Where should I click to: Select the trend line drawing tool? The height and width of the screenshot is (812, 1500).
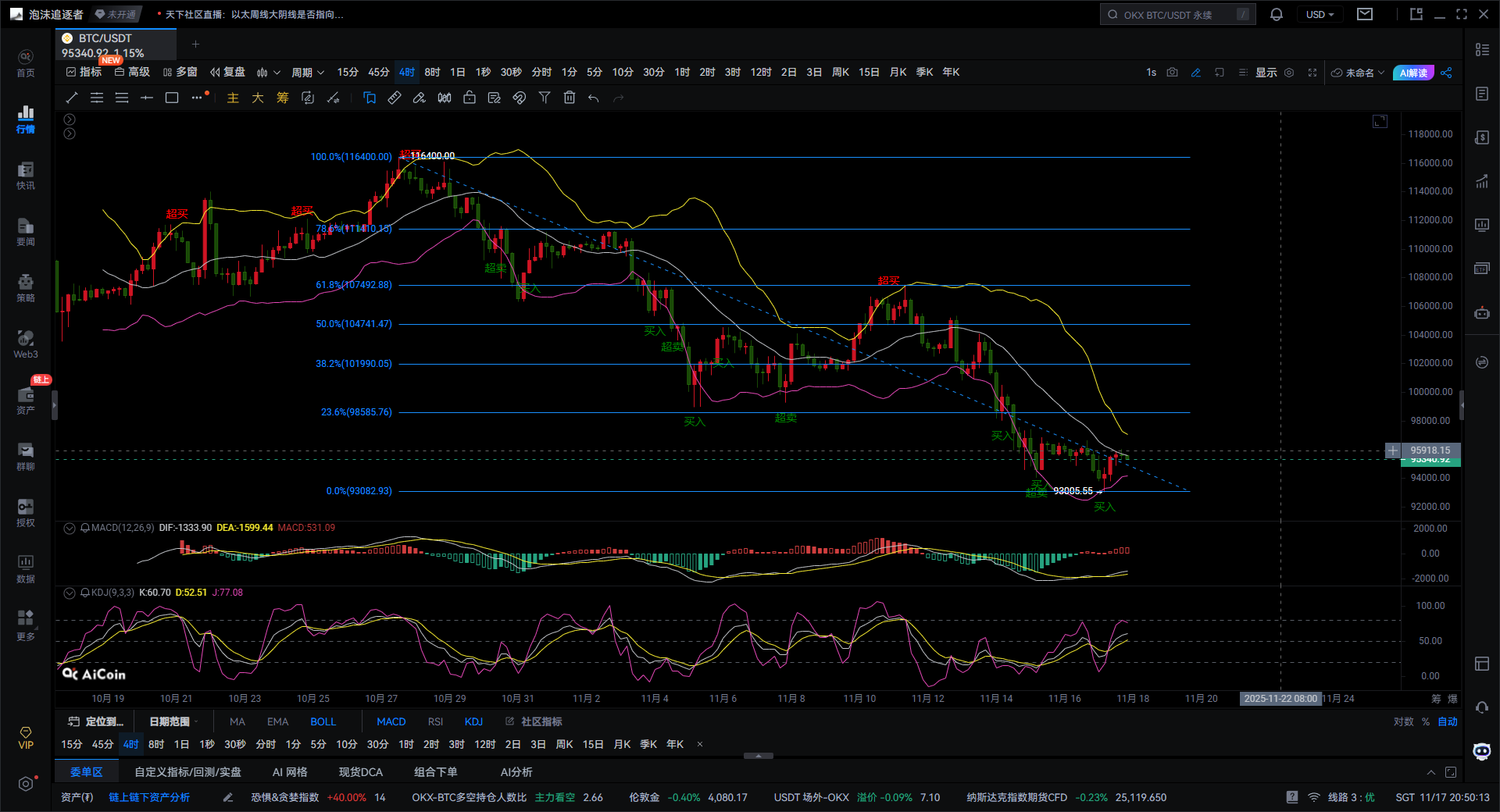(x=72, y=98)
